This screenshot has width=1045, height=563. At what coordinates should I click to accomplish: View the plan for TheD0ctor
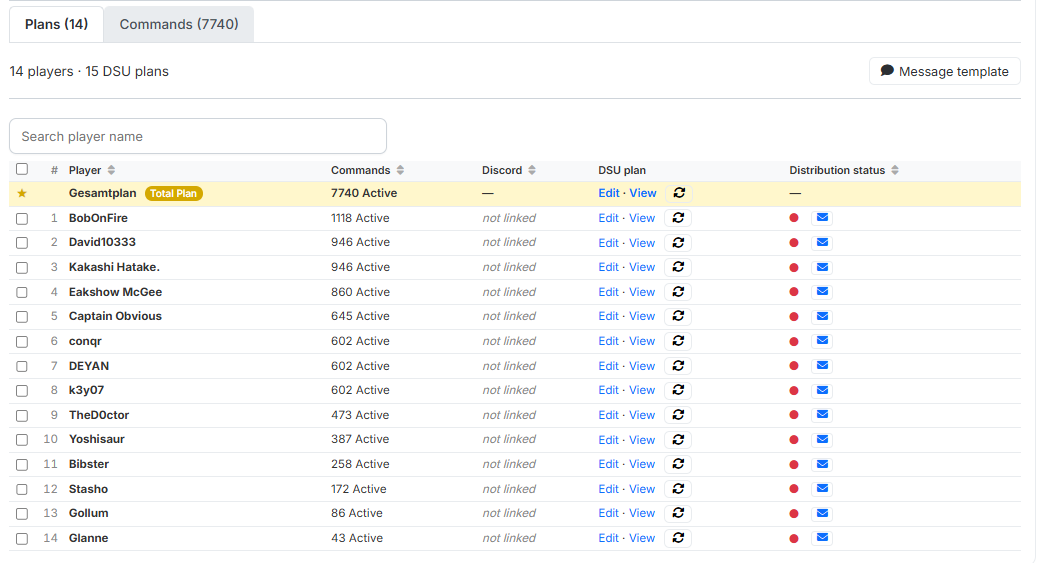click(642, 415)
